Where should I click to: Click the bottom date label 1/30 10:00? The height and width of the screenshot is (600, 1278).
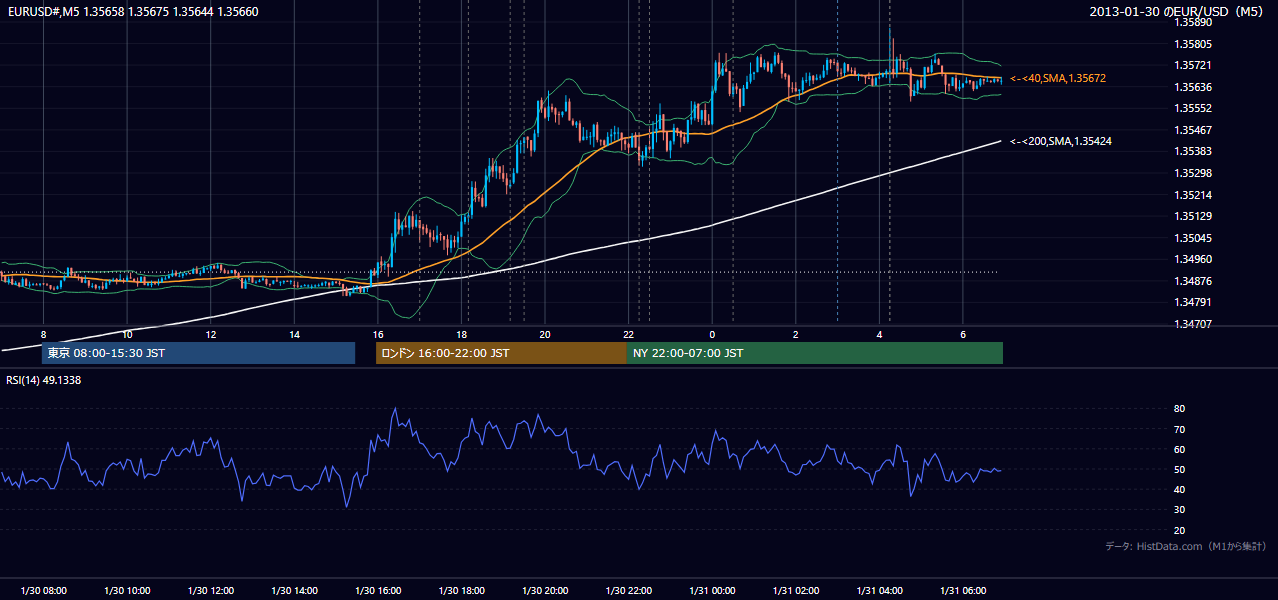coord(127,591)
